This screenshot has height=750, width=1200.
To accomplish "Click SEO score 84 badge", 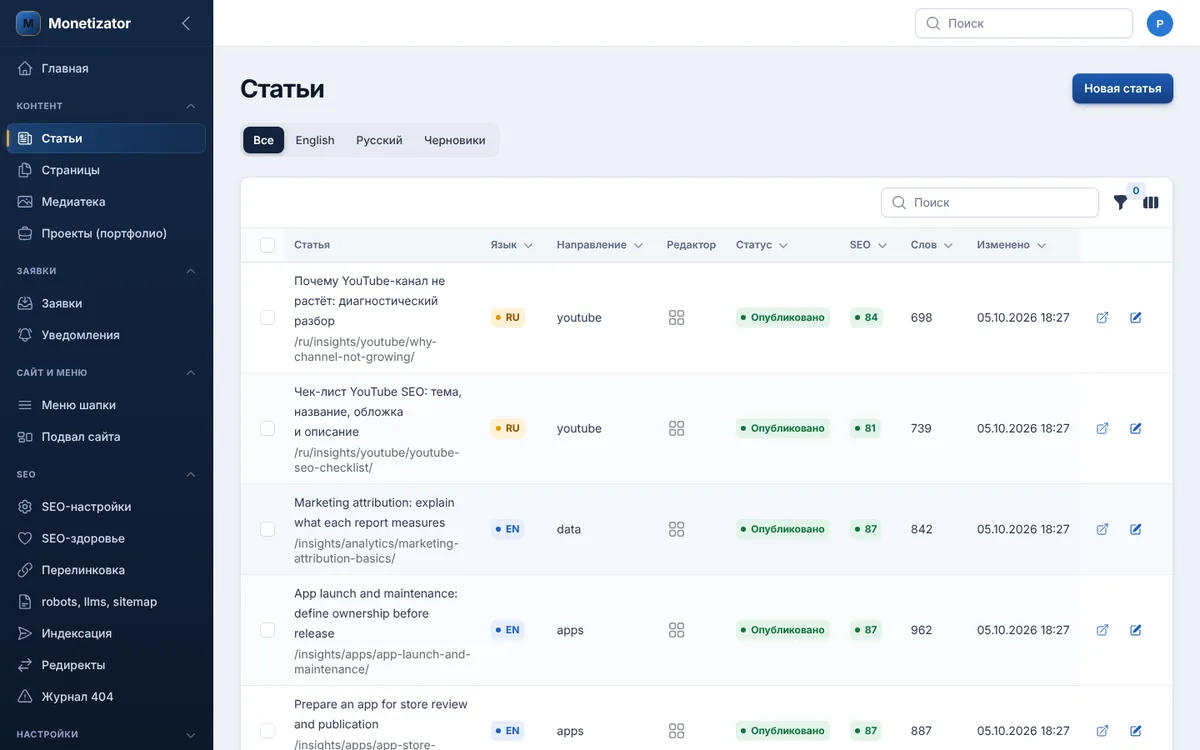I will (866, 318).
